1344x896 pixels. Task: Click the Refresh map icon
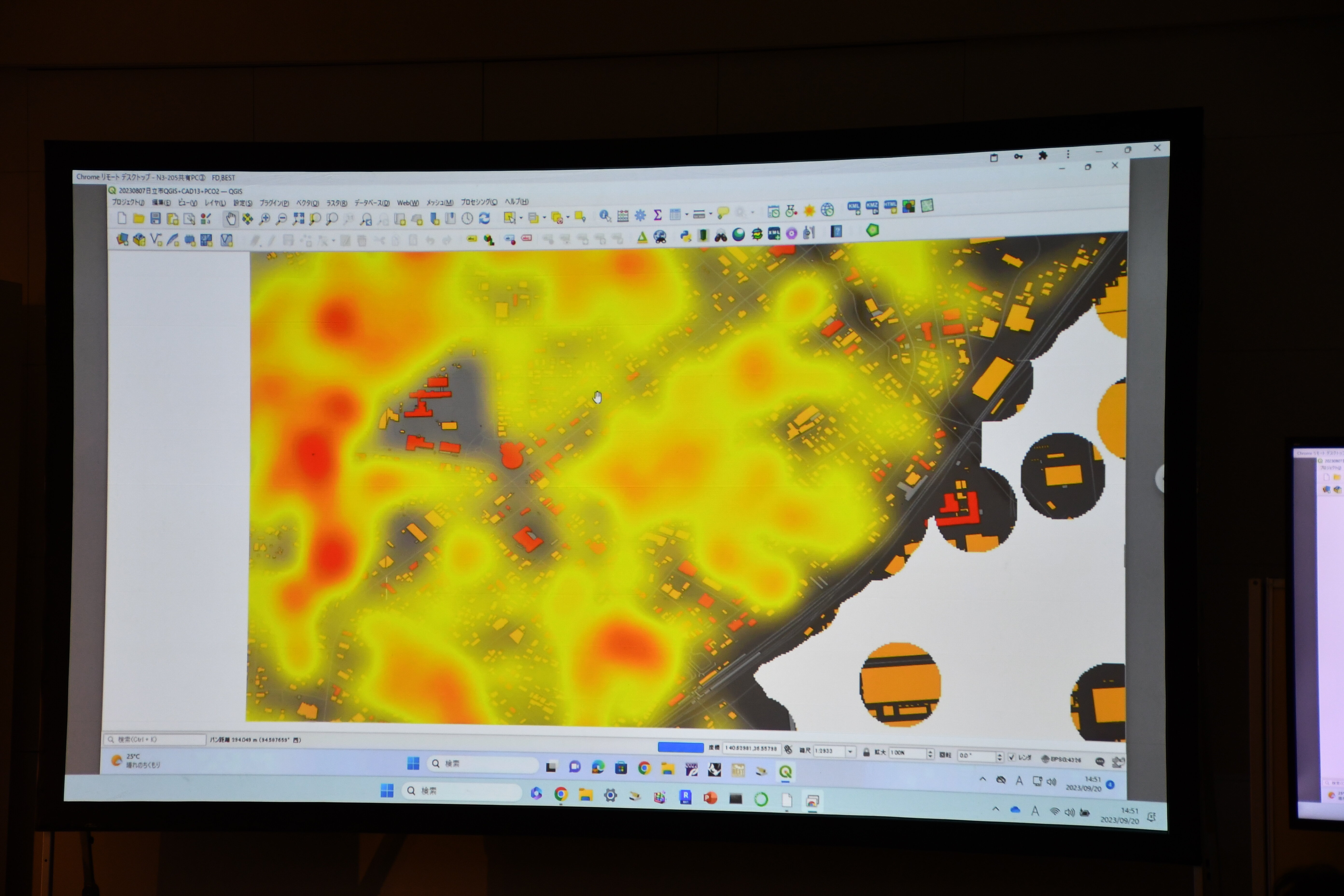tap(485, 218)
